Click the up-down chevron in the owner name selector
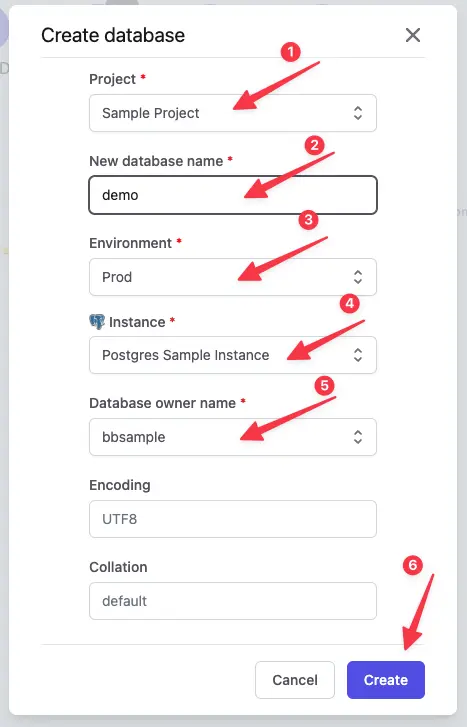This screenshot has width=467, height=727. pos(358,437)
